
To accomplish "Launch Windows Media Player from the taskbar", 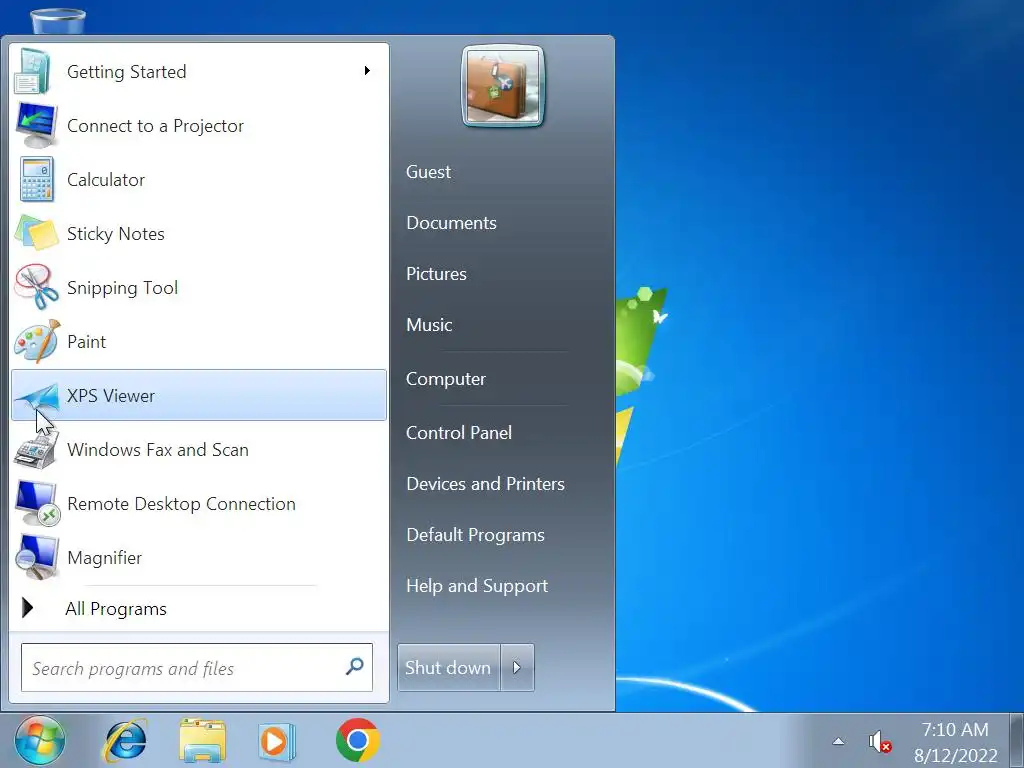I will coord(277,741).
